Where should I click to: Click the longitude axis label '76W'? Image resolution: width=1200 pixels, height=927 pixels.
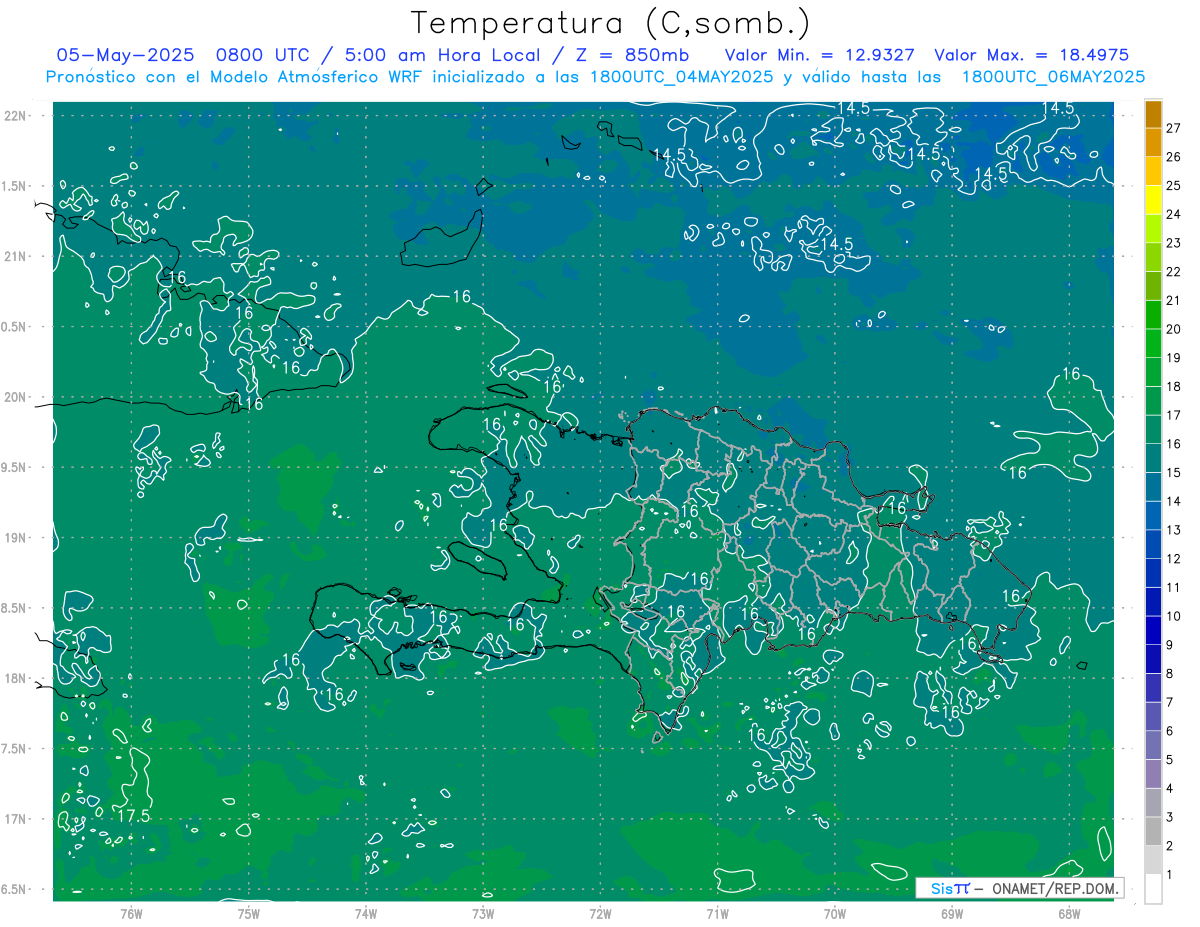[131, 913]
